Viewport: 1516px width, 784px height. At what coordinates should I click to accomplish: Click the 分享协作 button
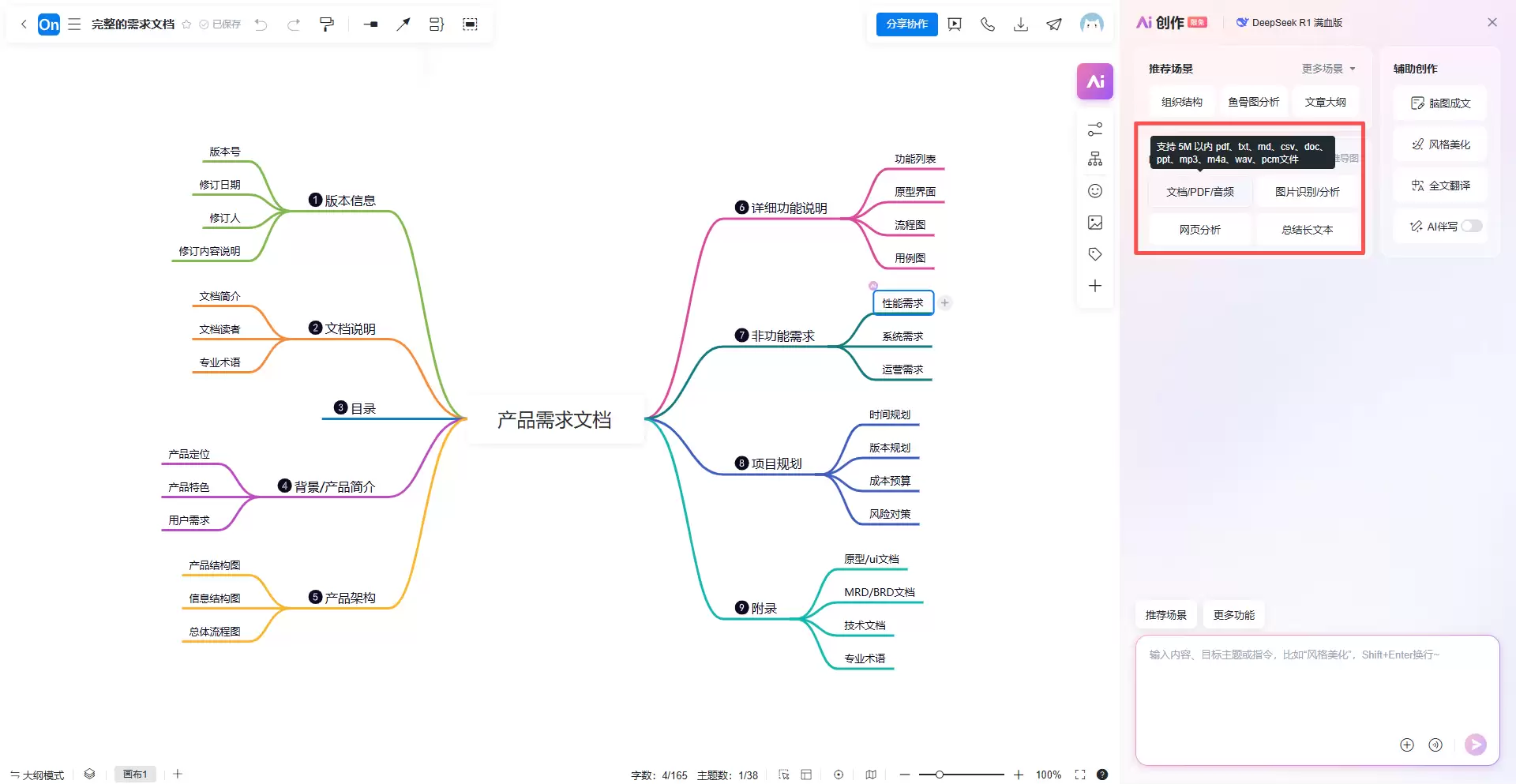point(906,24)
